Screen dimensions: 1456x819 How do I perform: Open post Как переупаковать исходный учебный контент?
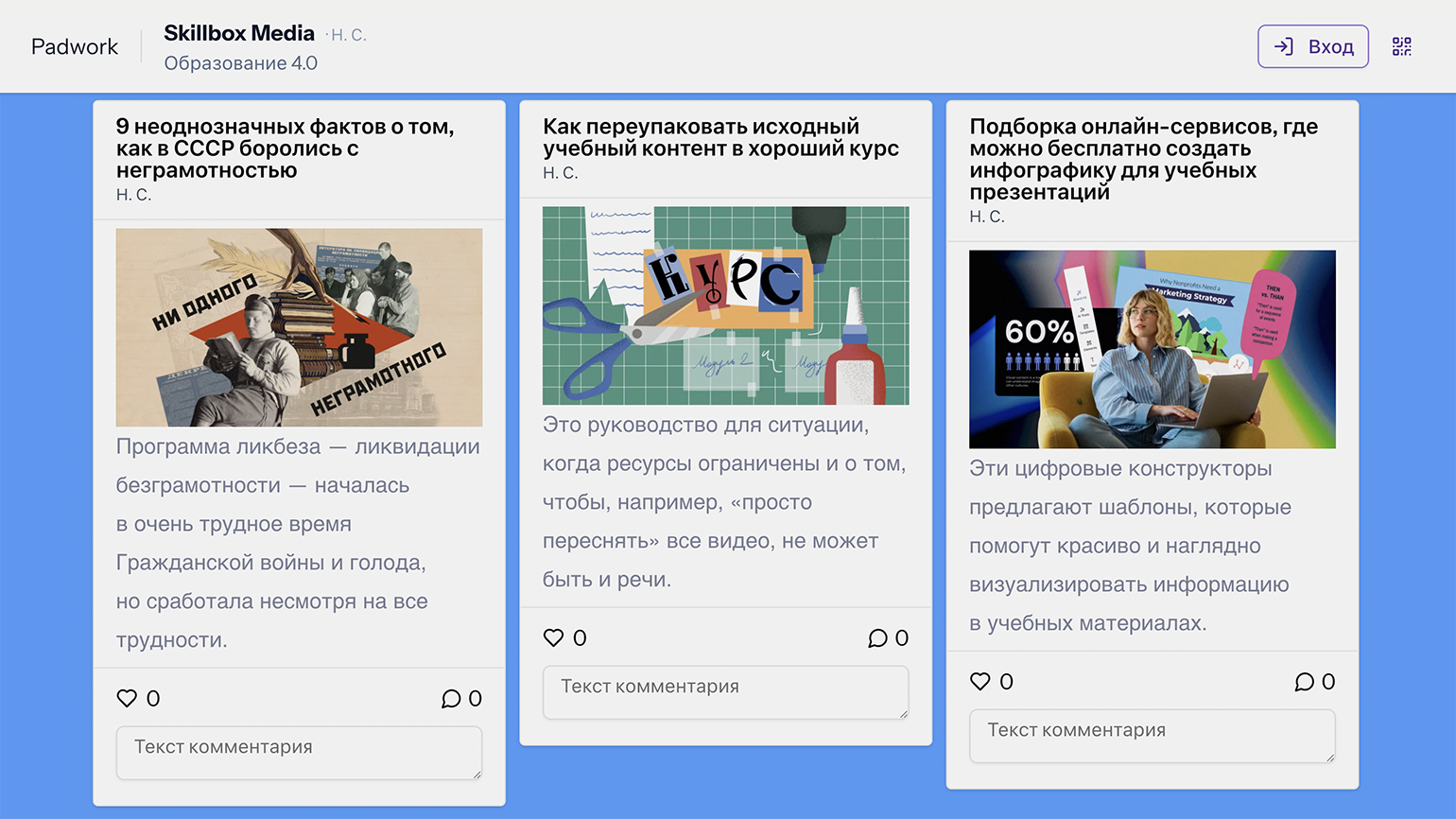pos(720,137)
